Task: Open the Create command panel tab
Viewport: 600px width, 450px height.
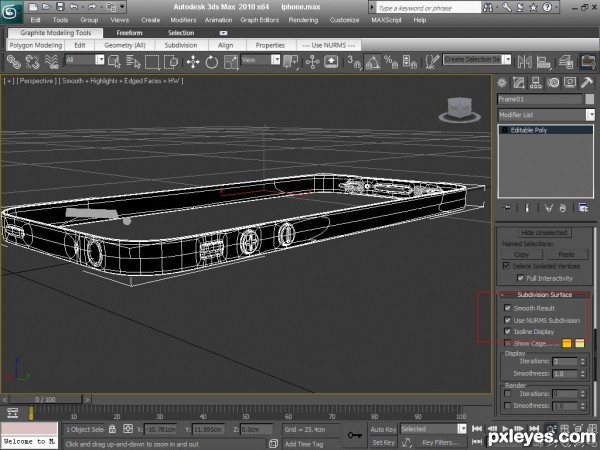Action: (x=502, y=83)
